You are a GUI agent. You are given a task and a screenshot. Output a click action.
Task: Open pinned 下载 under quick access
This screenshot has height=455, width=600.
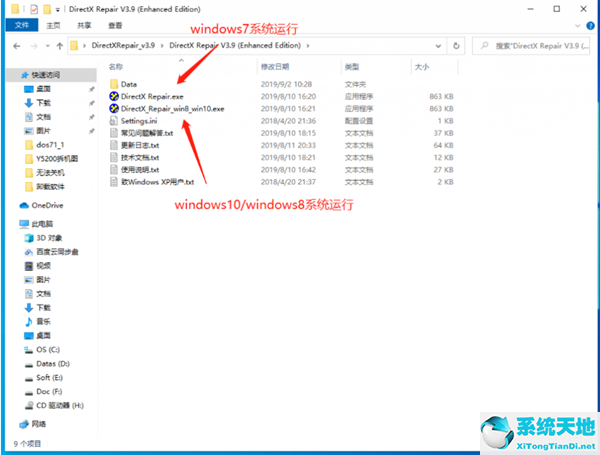click(43, 103)
